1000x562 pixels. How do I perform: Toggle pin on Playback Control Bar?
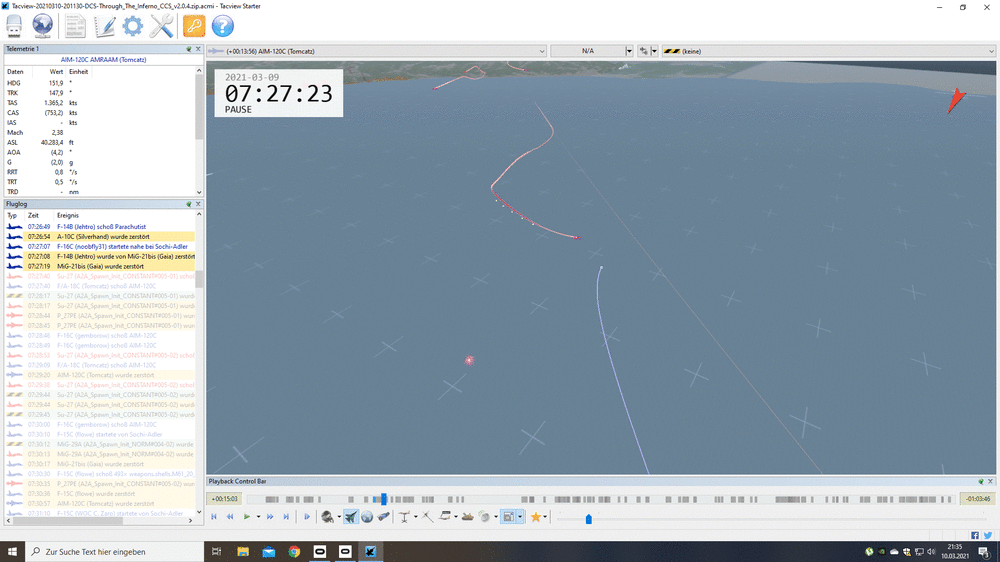pyautogui.click(x=981, y=482)
